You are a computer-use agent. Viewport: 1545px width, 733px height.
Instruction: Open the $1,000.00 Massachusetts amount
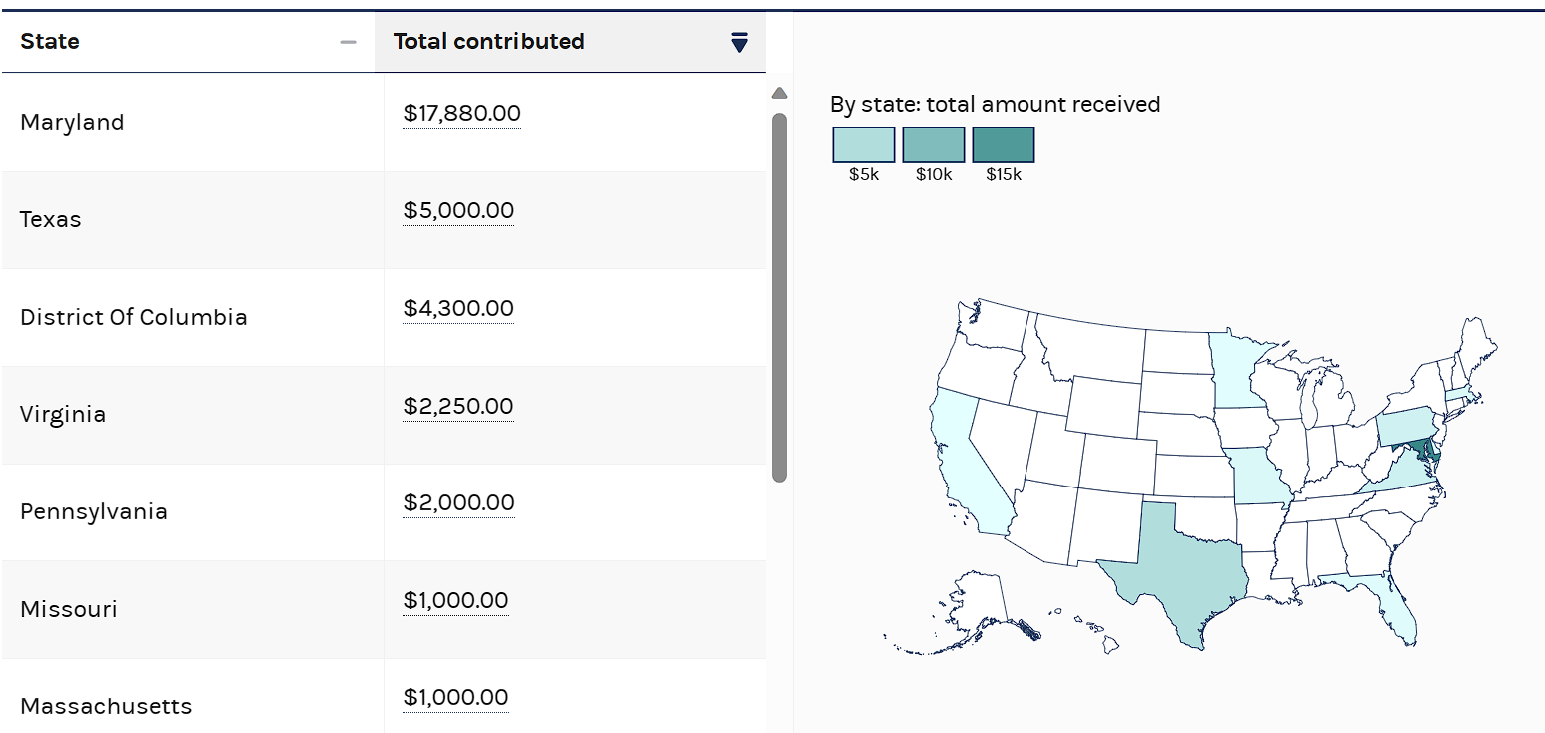[455, 698]
